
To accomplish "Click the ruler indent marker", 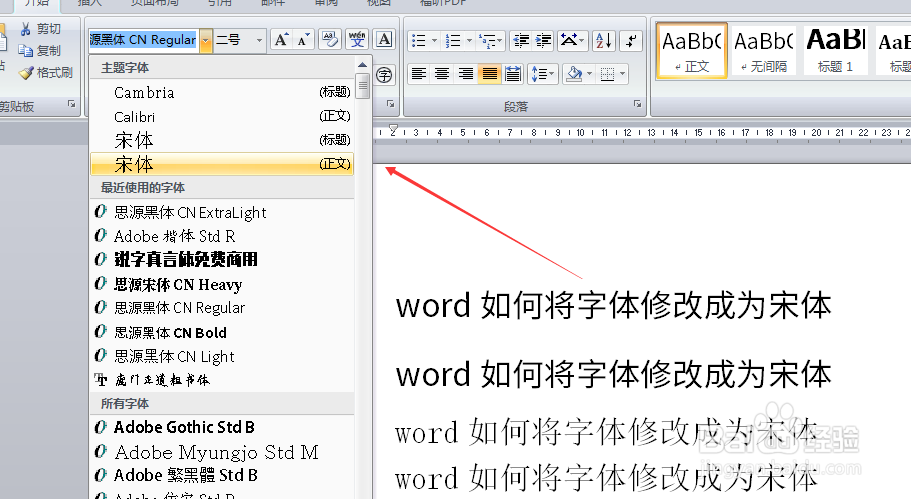I will point(393,130).
